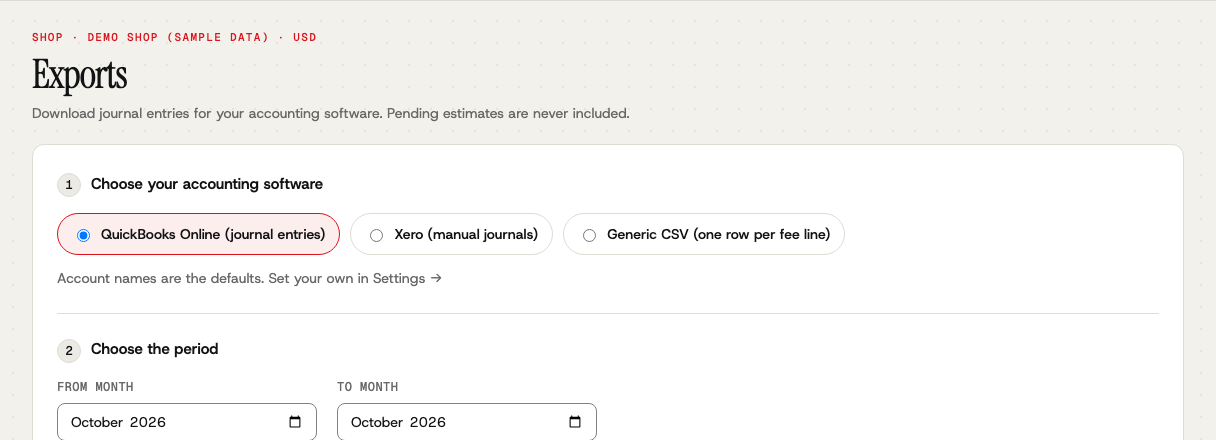1216x440 pixels.
Task: Click the 'Download journal entries' description text
Action: (331, 113)
